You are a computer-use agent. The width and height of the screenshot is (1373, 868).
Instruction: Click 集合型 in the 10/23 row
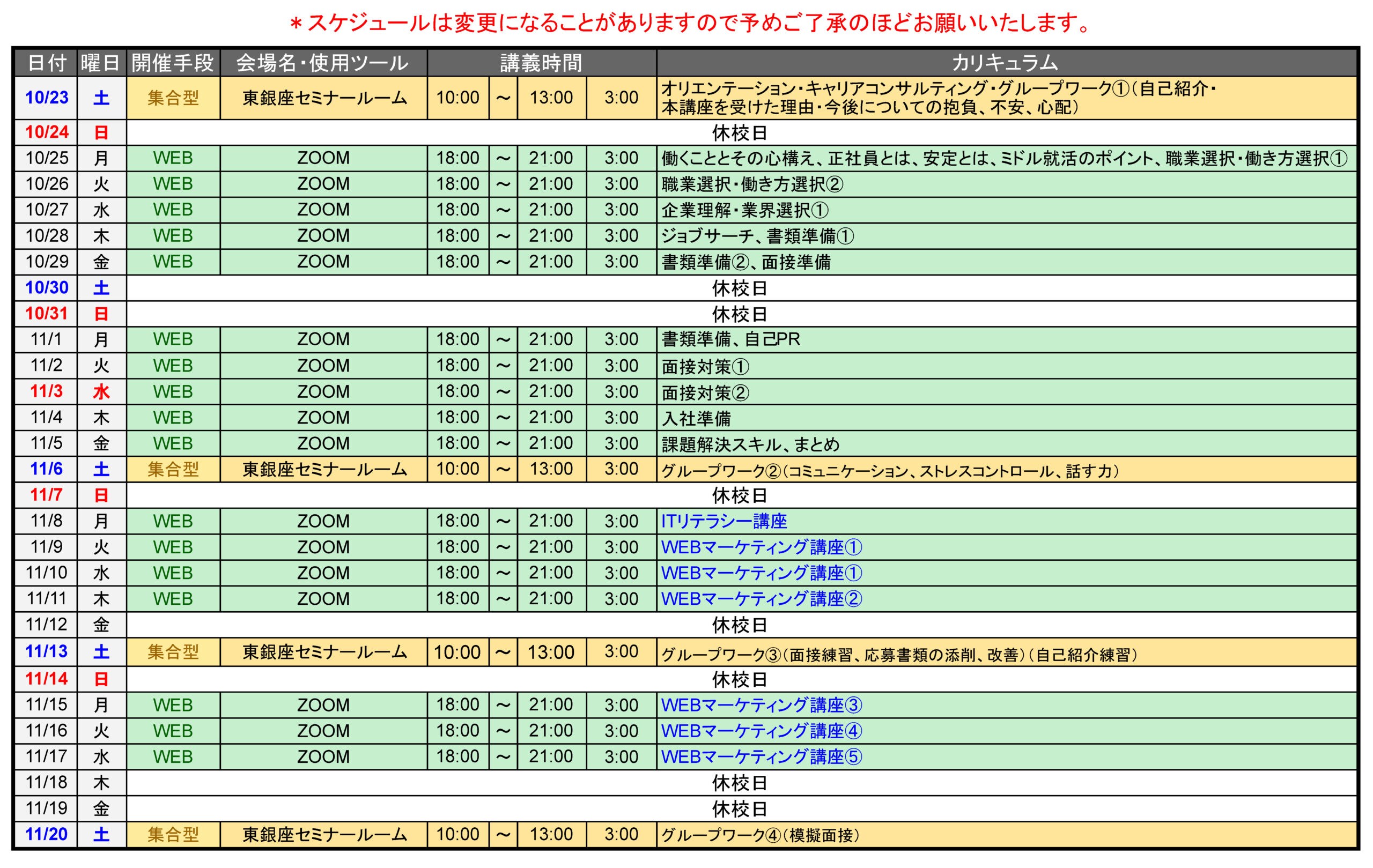(173, 98)
